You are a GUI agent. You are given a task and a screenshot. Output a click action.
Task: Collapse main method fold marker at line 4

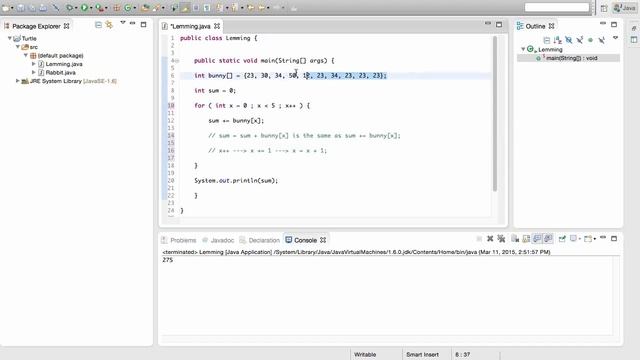(x=177, y=60)
